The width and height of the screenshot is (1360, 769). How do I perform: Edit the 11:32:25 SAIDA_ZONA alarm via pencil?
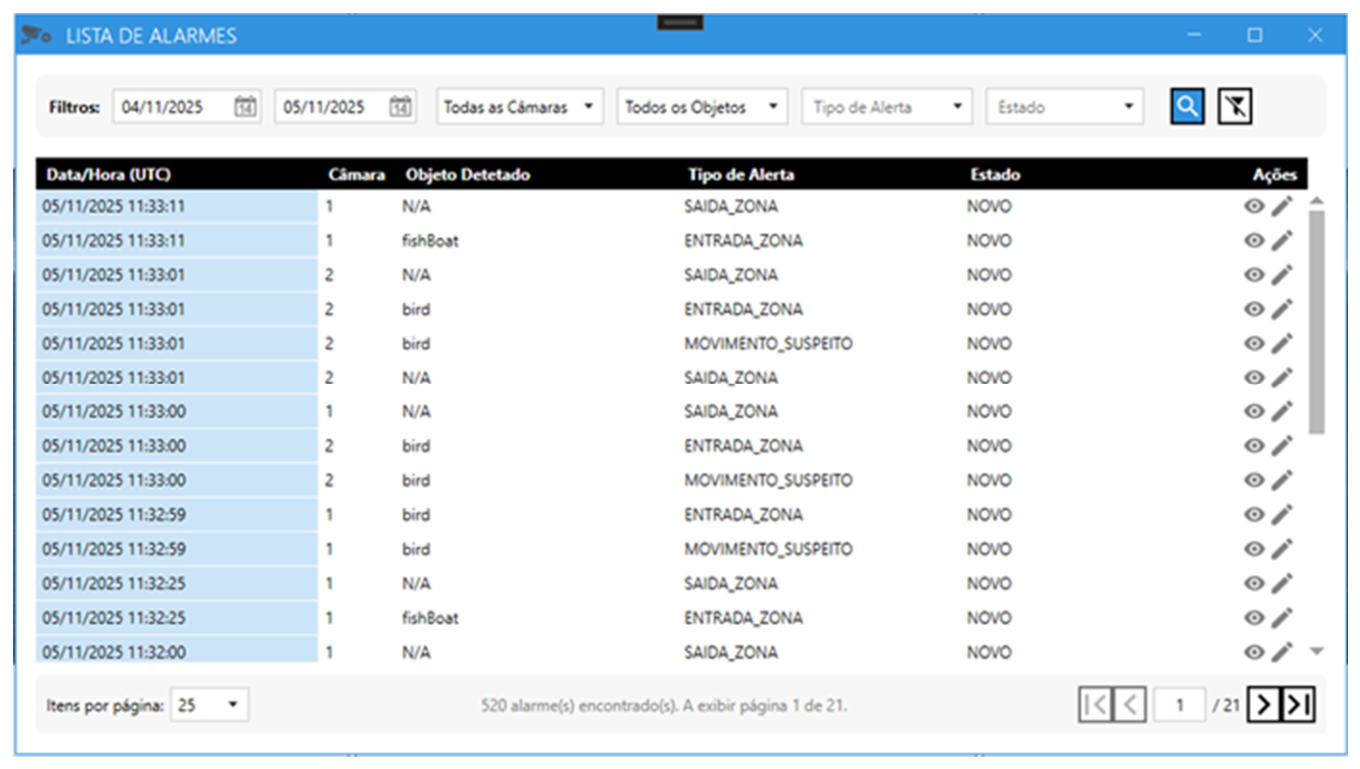coord(1282,583)
